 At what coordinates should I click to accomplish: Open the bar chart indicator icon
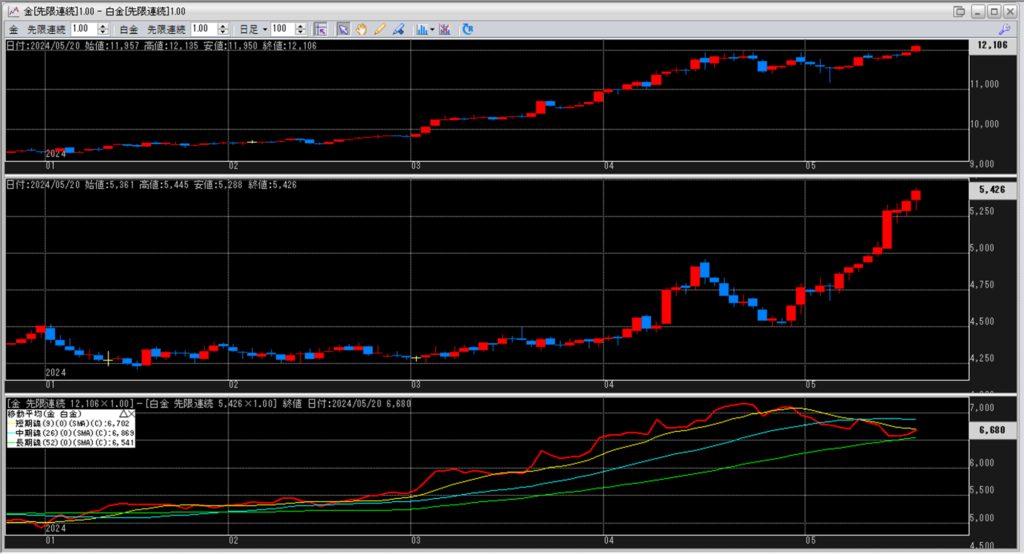(421, 29)
